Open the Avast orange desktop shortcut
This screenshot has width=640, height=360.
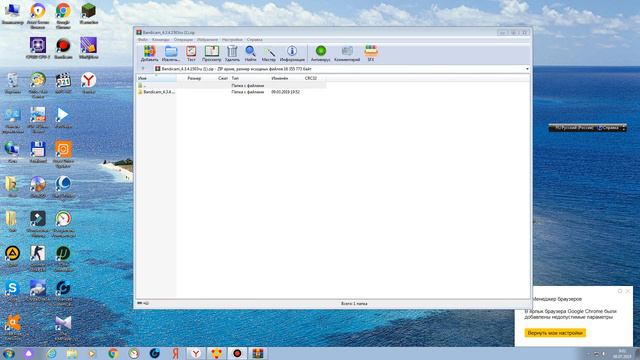[12, 325]
